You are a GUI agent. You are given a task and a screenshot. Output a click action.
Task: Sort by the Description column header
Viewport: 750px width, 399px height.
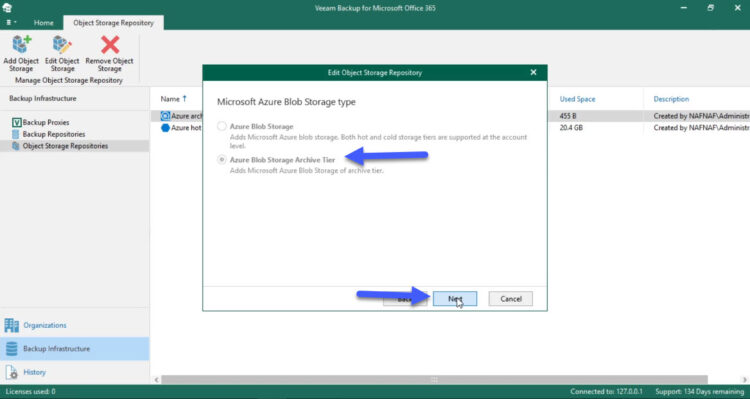(x=671, y=99)
